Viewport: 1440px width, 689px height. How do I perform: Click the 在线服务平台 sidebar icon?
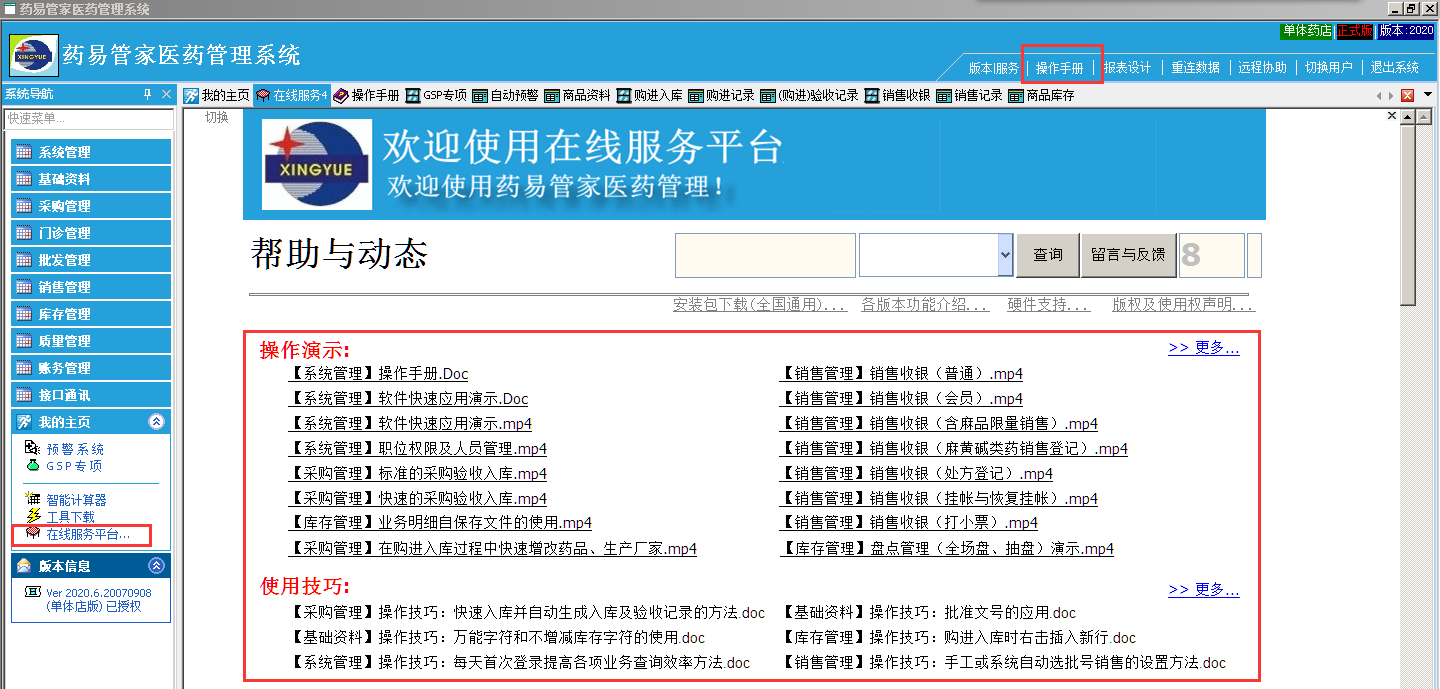[32, 534]
